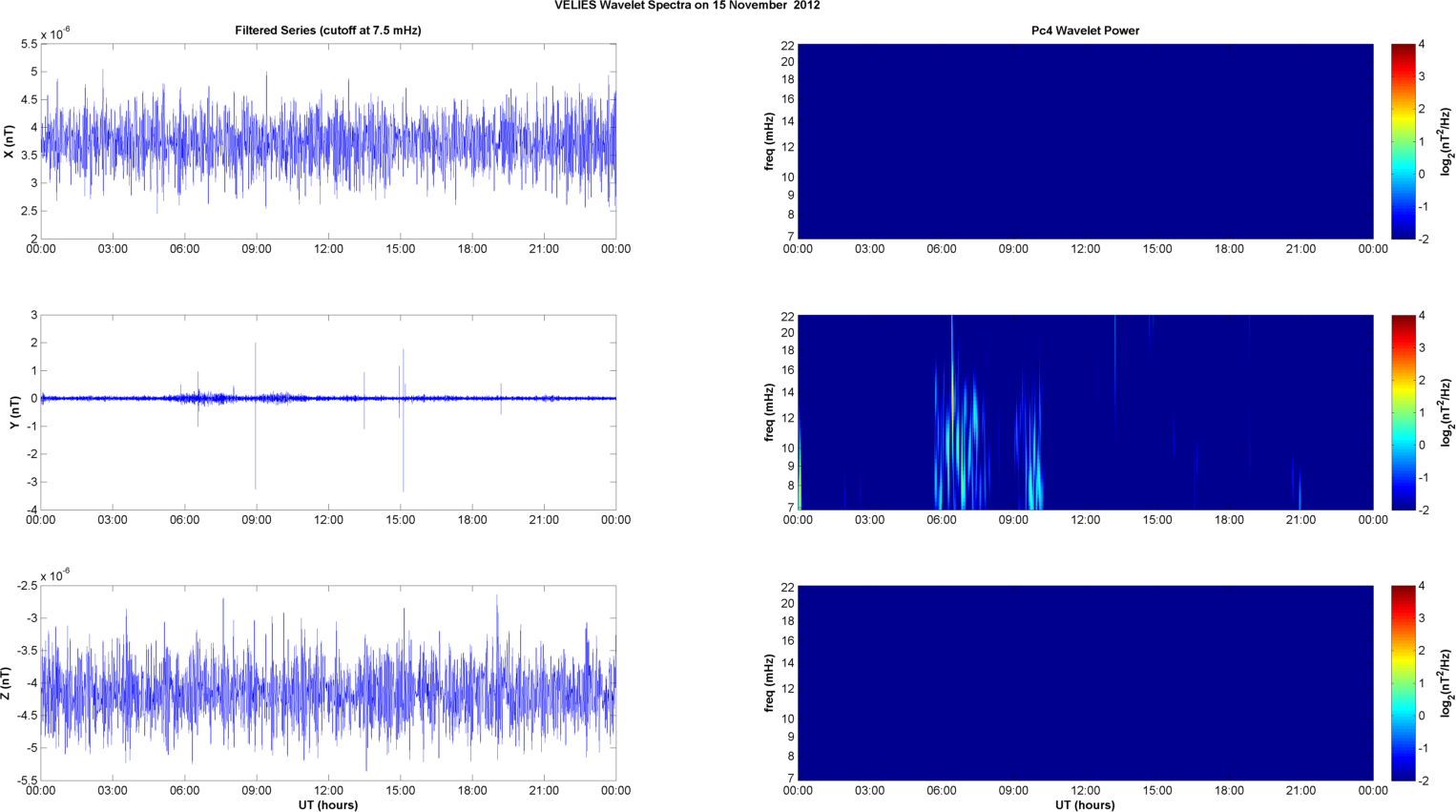This screenshot has height=812, width=1456.
Task: Click the Pc4 Wavelet Power heading
Action: coord(1085,31)
